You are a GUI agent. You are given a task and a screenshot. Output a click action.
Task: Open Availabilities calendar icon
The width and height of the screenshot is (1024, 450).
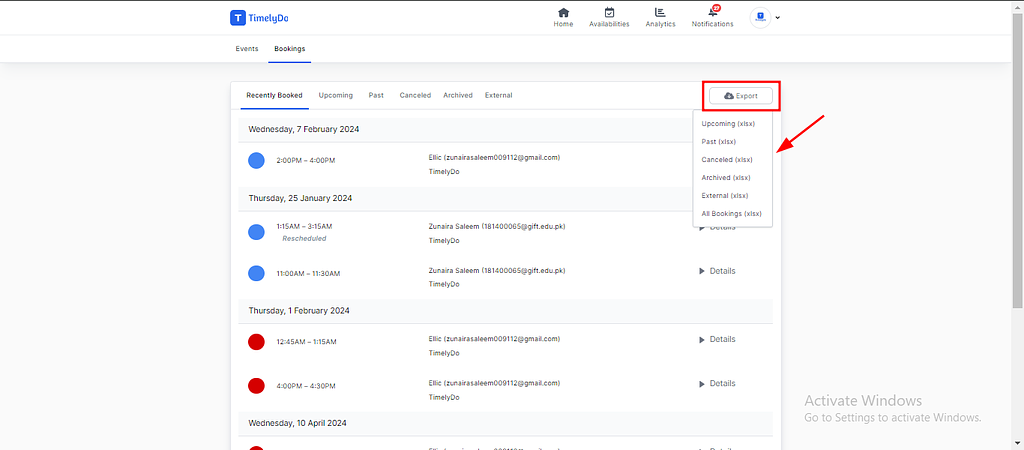pos(609,12)
